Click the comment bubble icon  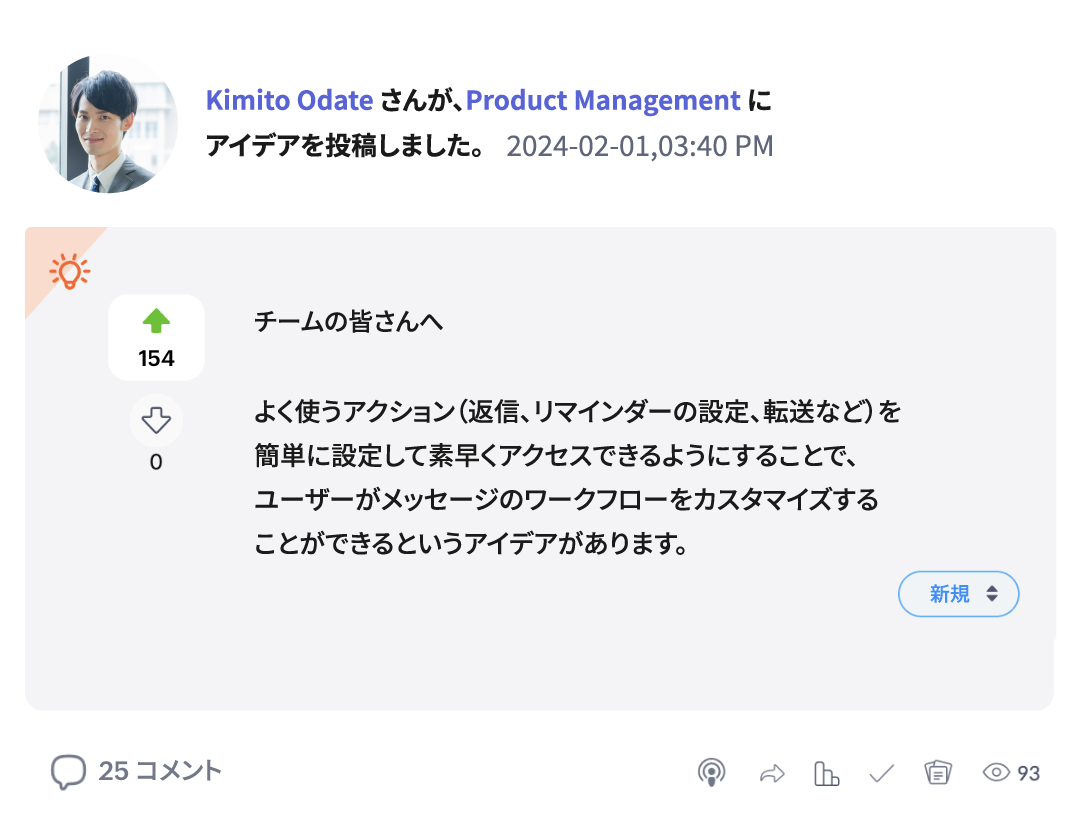coord(68,771)
